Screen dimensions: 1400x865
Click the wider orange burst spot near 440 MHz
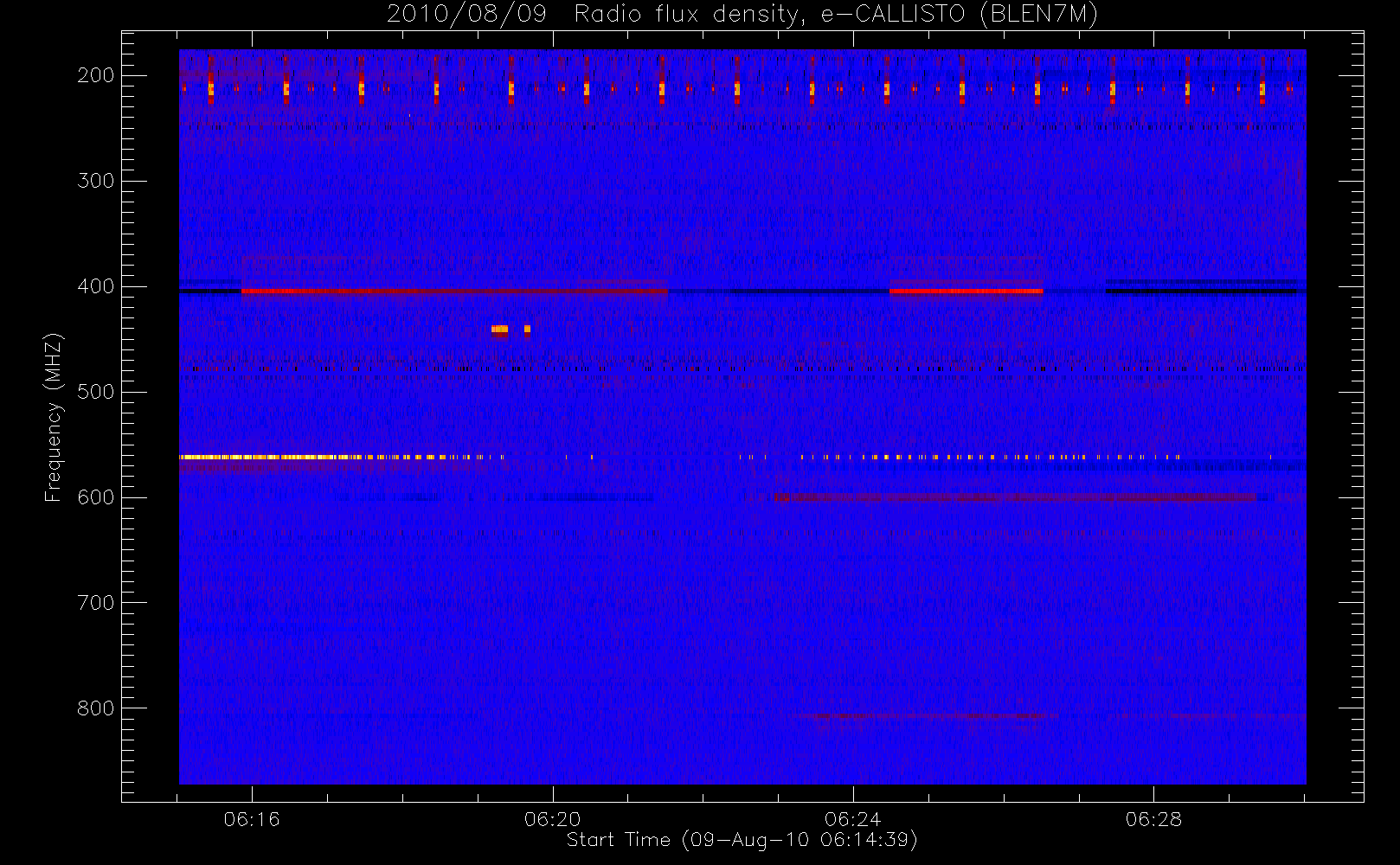[500, 329]
